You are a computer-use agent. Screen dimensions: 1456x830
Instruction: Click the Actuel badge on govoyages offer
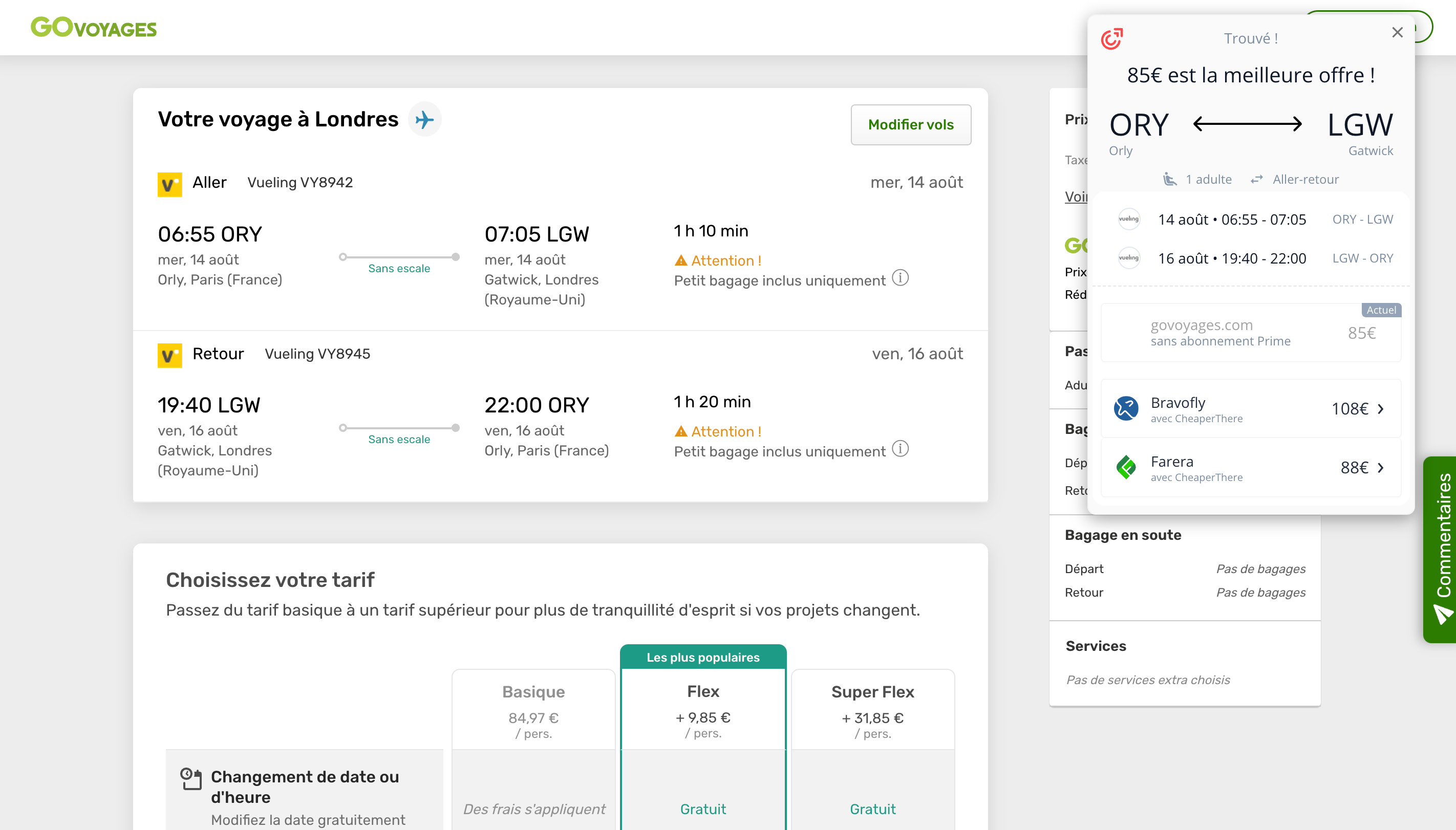(1381, 310)
